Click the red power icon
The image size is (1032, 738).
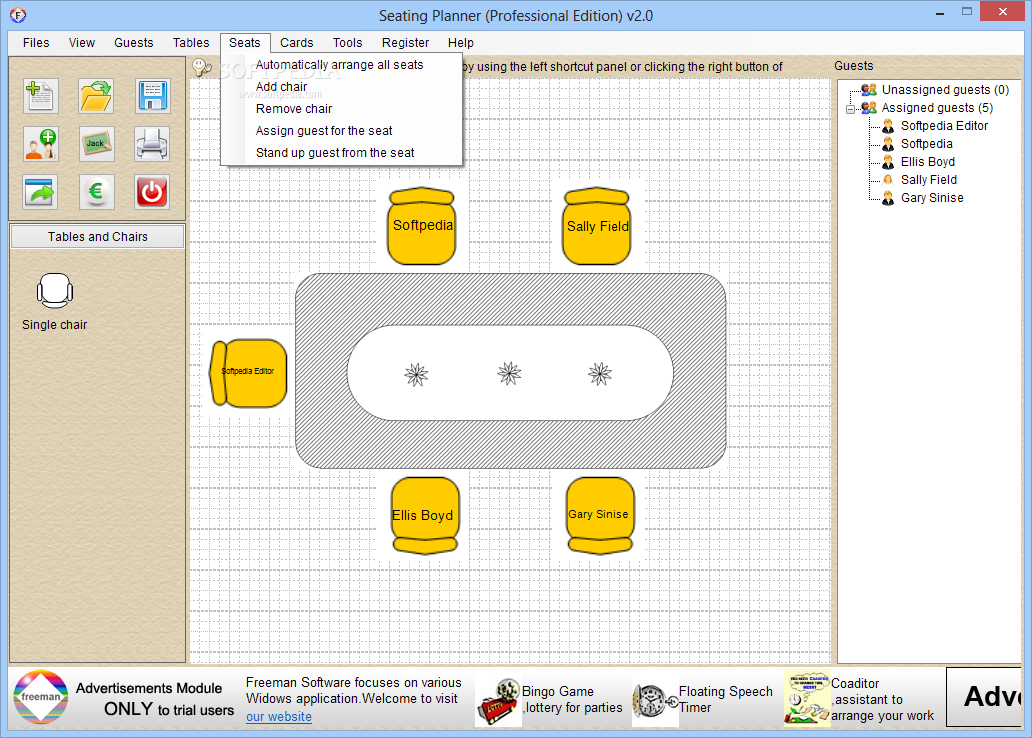(x=152, y=192)
